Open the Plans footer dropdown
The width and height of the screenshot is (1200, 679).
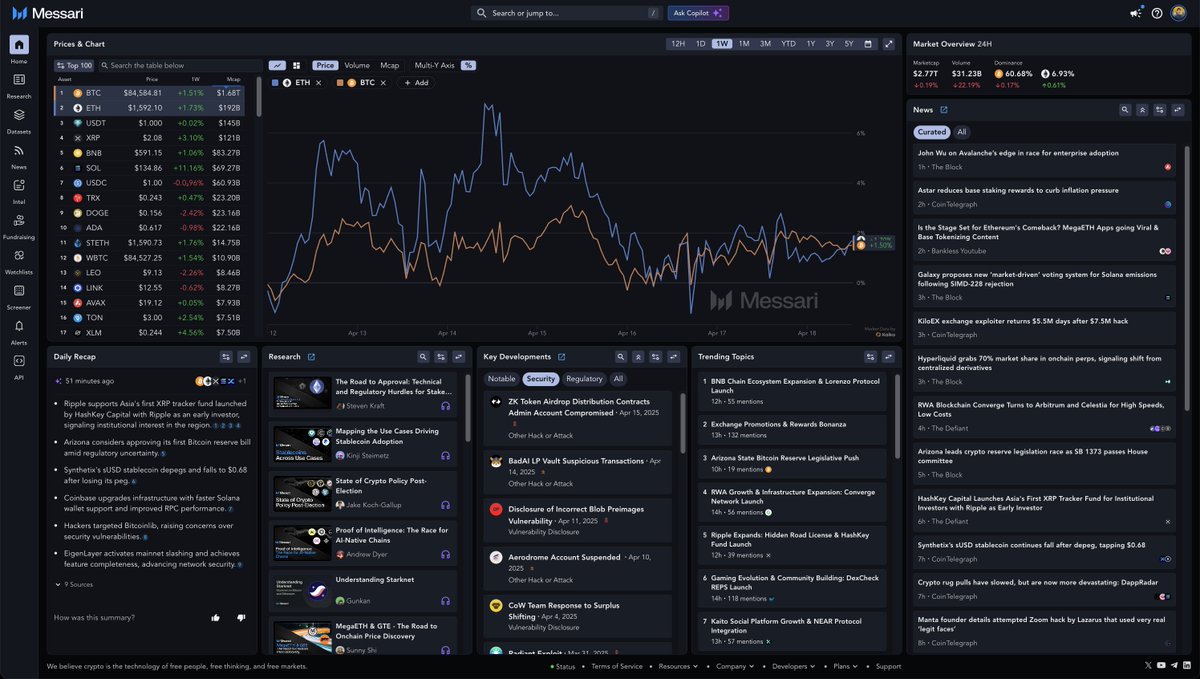844,666
